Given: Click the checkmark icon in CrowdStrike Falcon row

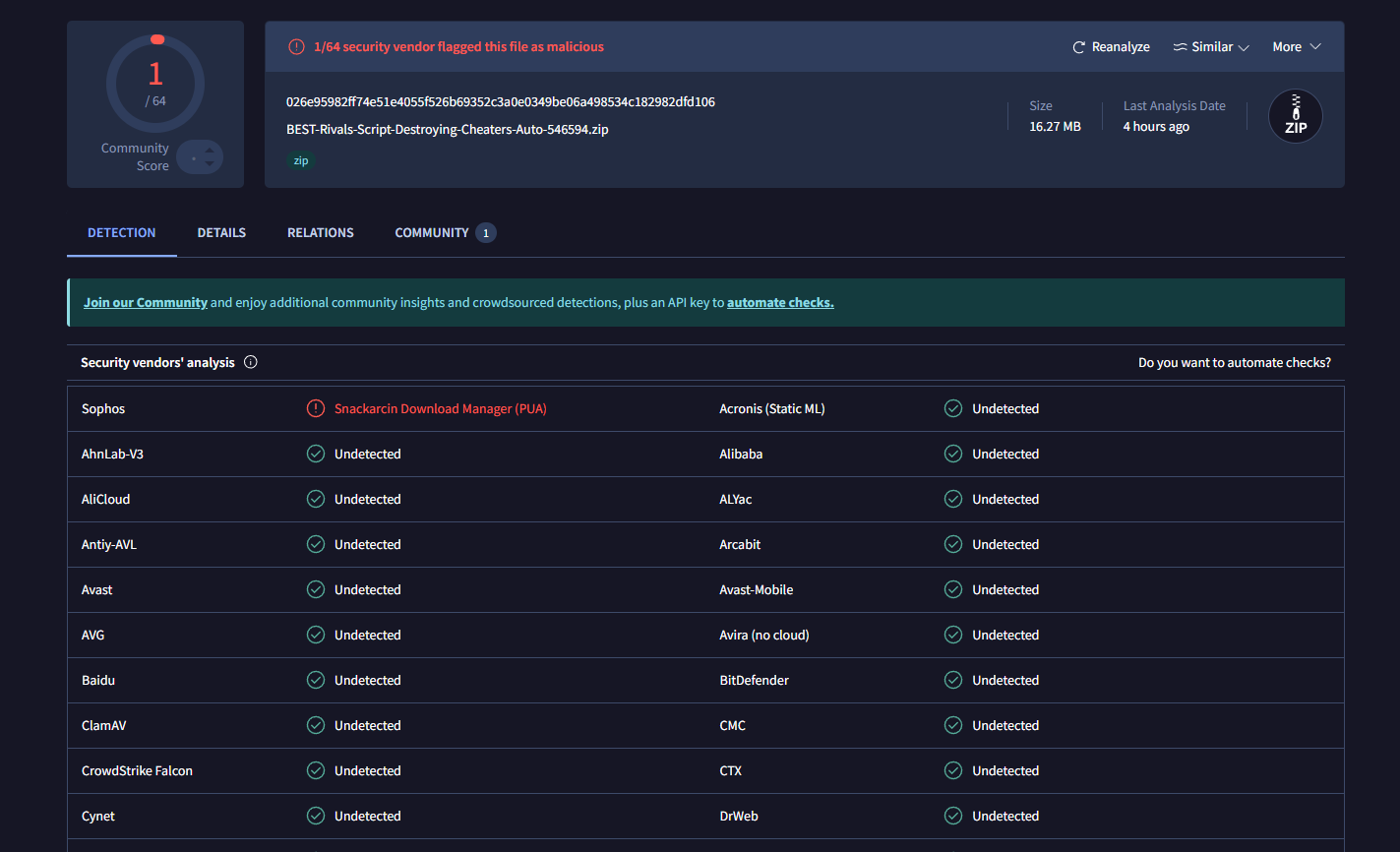Looking at the screenshot, I should (x=316, y=770).
